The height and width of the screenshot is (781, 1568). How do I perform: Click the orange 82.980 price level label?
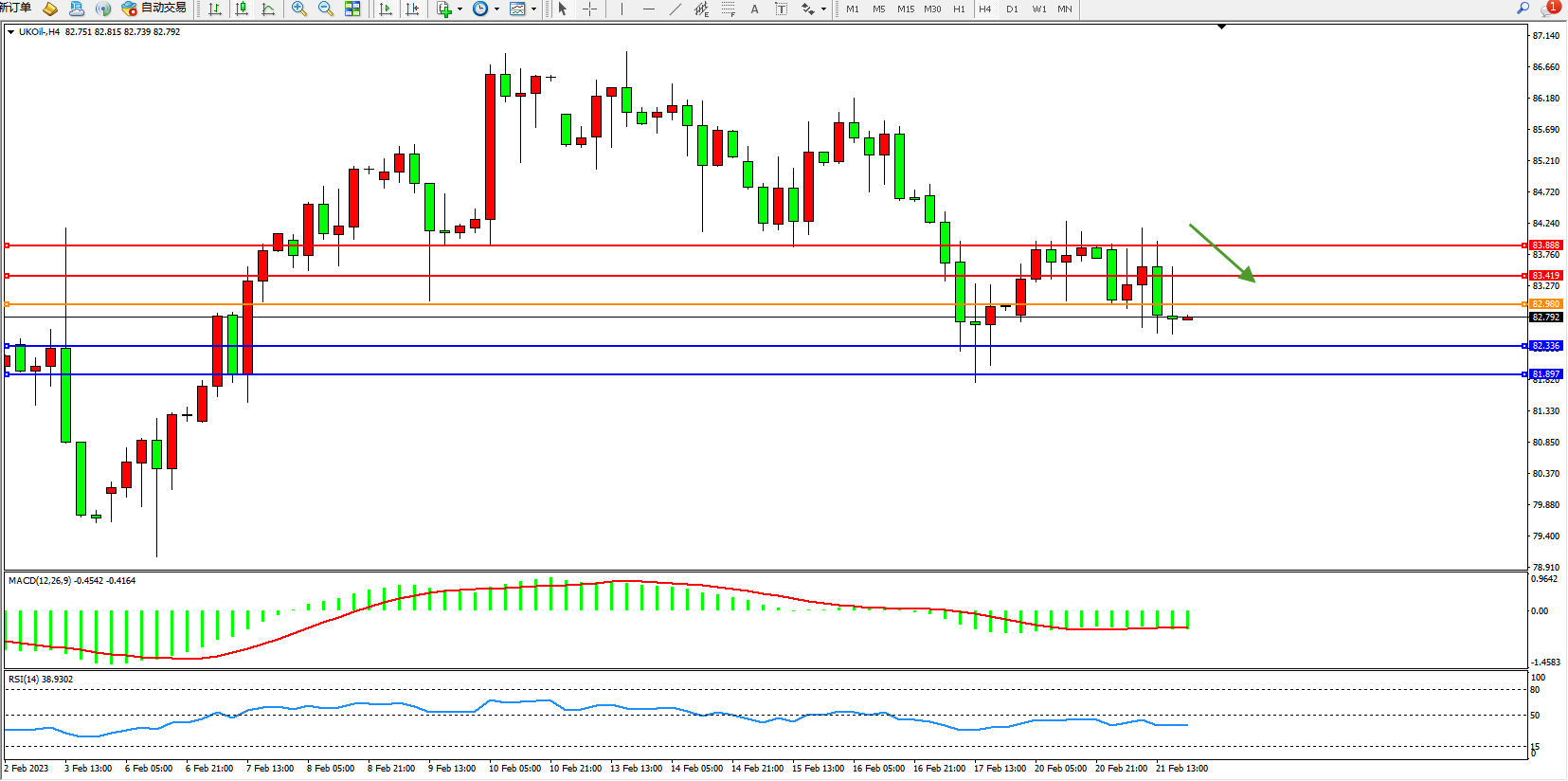click(x=1545, y=304)
